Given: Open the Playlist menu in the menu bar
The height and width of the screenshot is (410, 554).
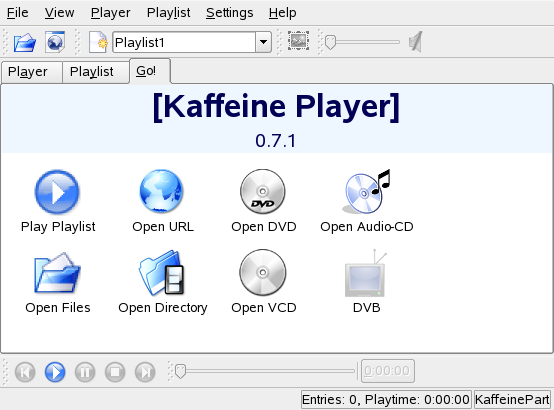Looking at the screenshot, I should coord(169,13).
